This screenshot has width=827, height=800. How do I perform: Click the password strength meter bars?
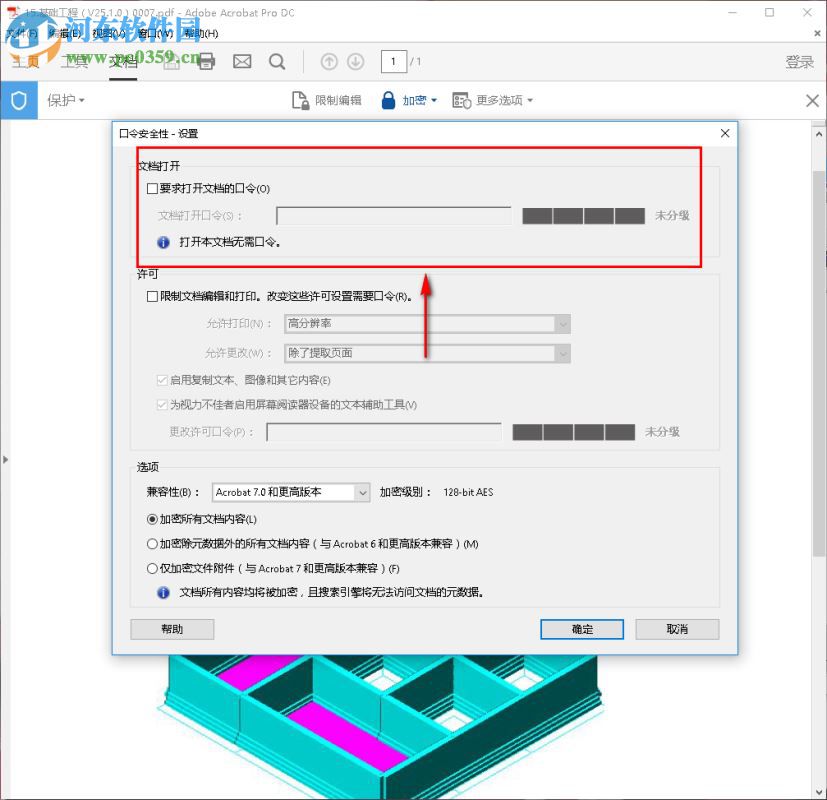click(x=585, y=215)
